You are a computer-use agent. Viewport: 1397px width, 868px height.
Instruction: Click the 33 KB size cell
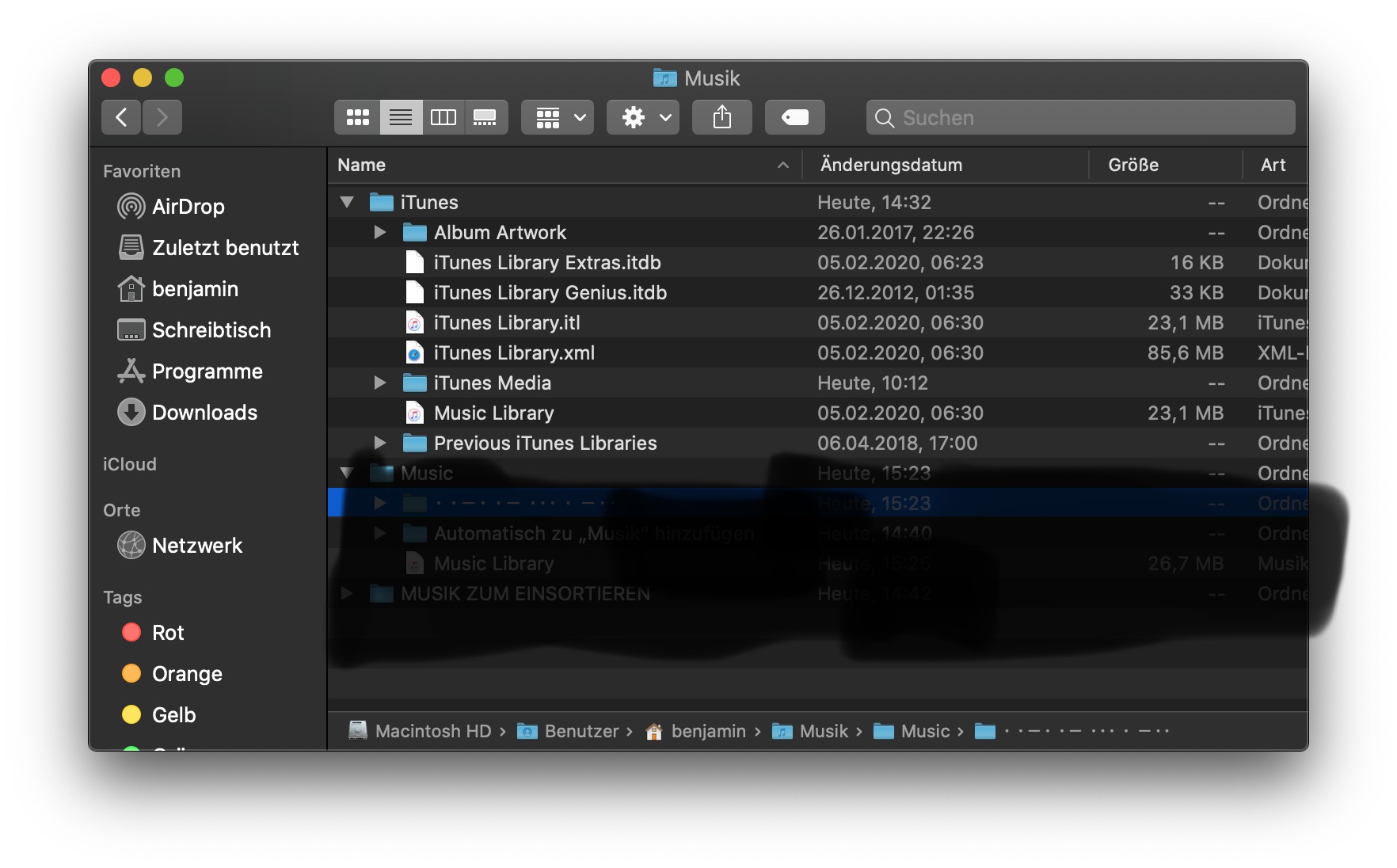(1197, 293)
